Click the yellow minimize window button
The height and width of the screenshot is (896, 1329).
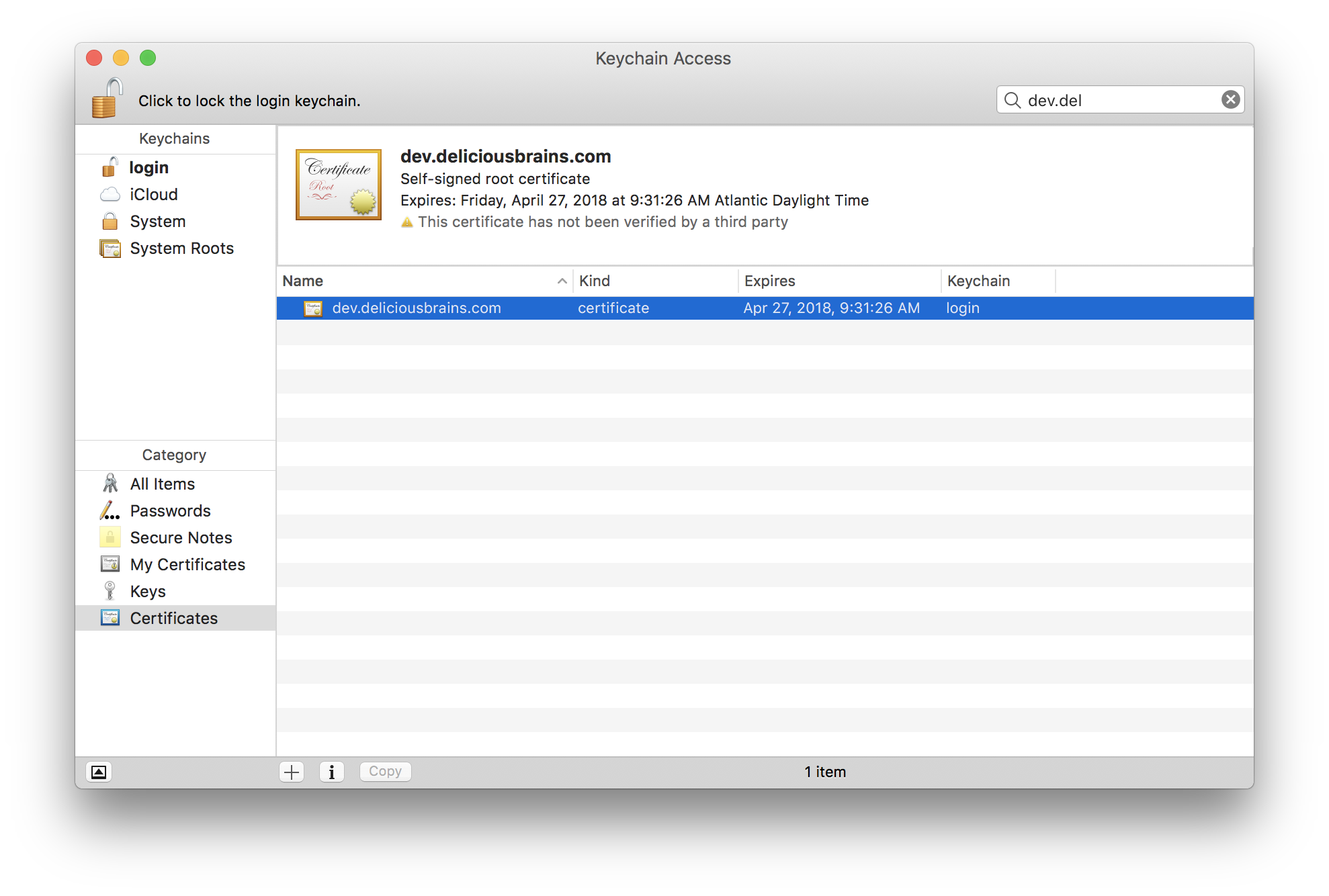121,58
